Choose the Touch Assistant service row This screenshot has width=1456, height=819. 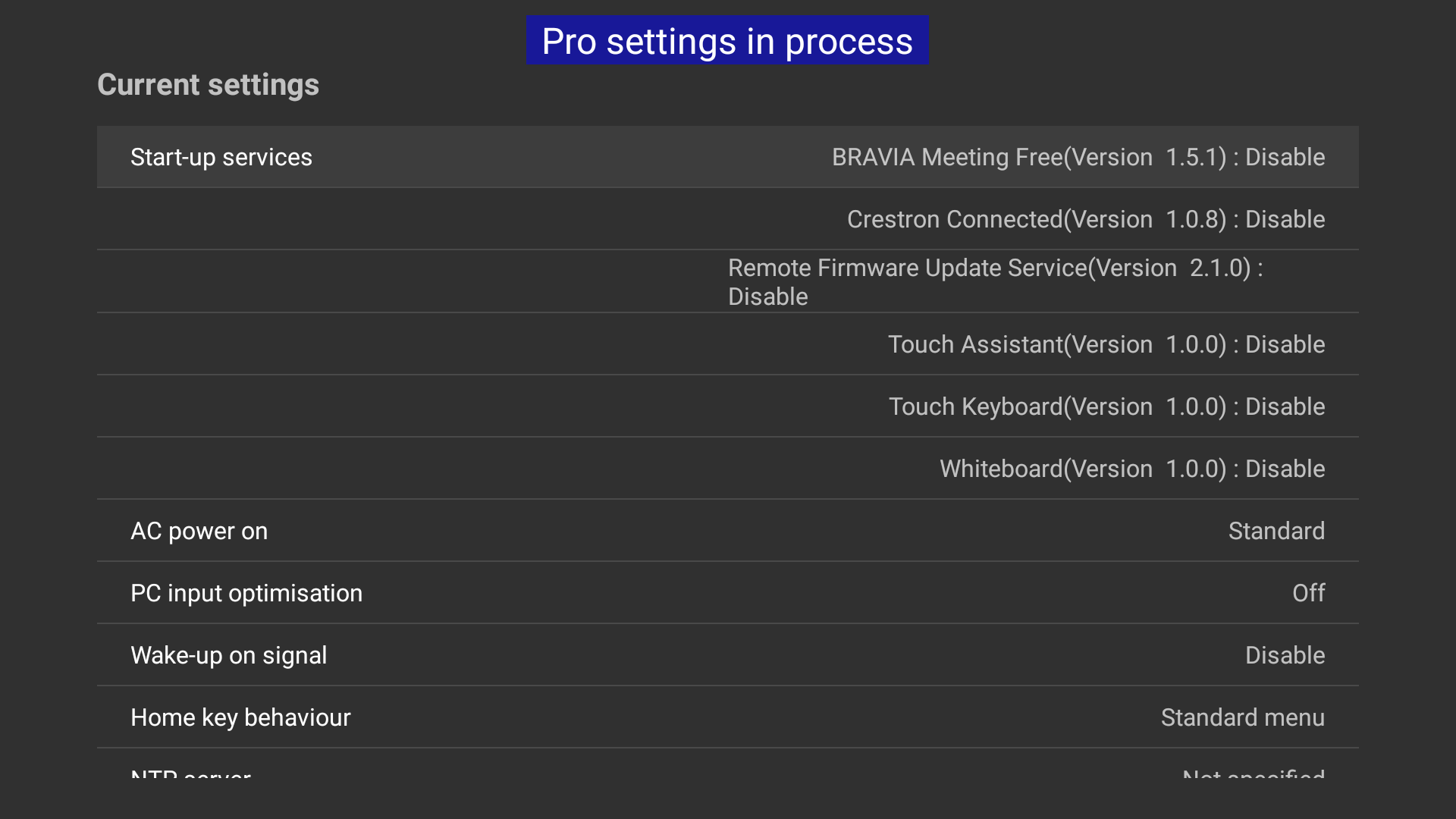pyautogui.click(x=1106, y=344)
